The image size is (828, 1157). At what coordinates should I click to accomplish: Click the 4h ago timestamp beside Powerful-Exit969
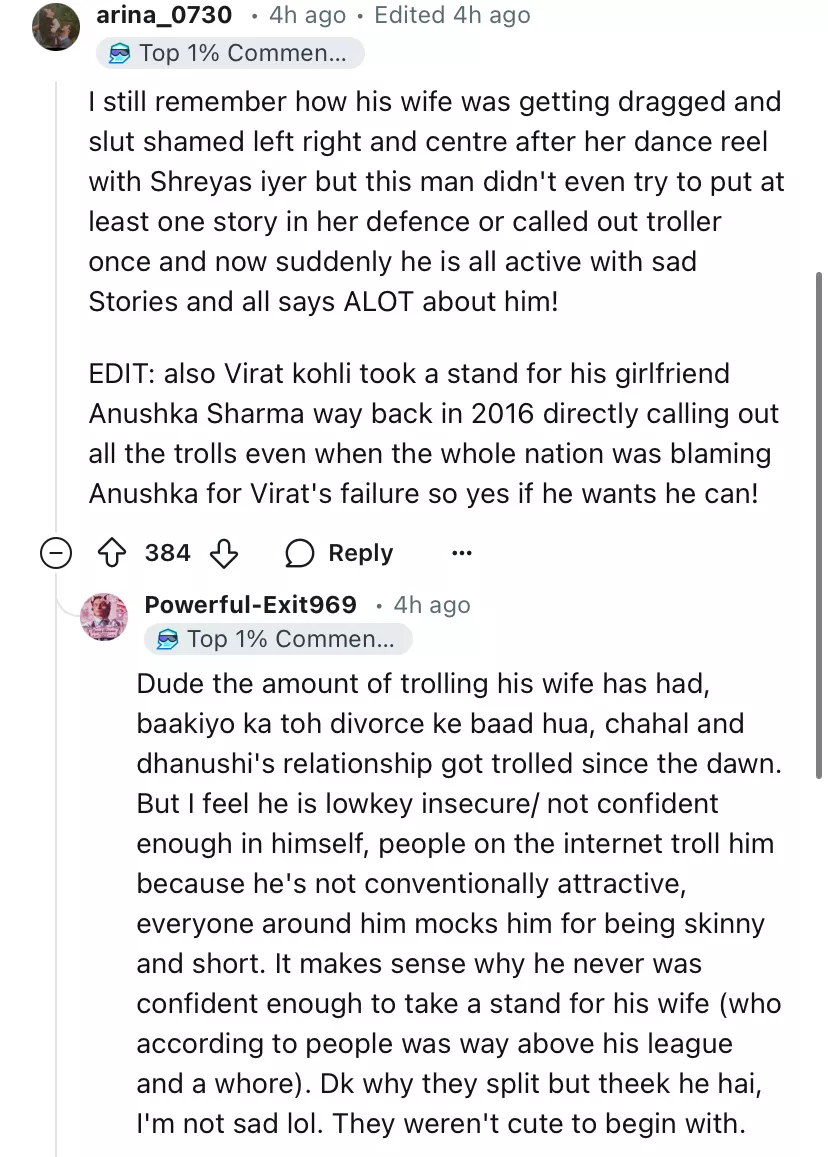[432, 605]
